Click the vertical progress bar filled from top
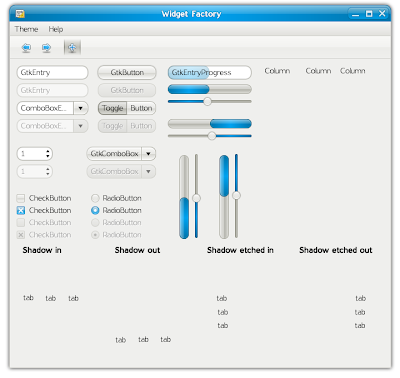400x378 pixels. [x=224, y=197]
